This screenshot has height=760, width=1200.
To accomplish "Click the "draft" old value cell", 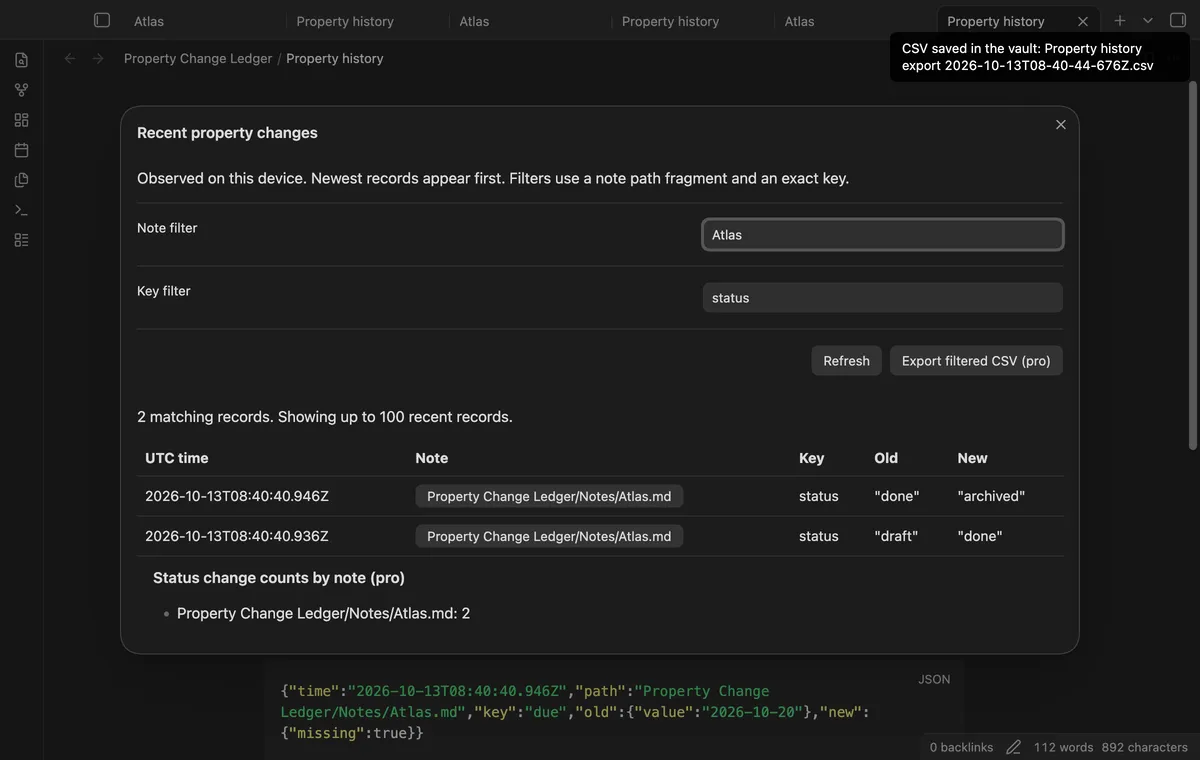I will (x=896, y=536).
